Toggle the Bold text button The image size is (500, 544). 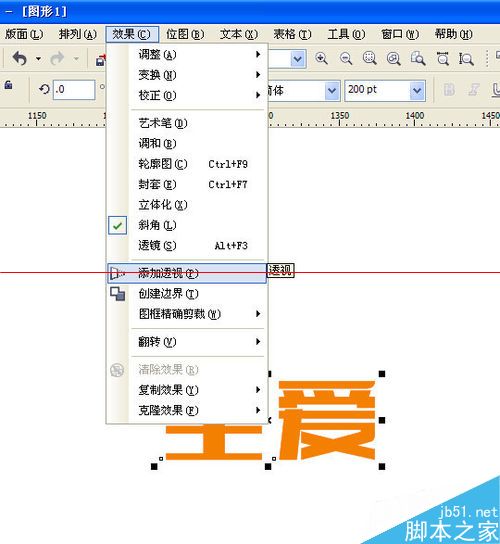tap(449, 90)
